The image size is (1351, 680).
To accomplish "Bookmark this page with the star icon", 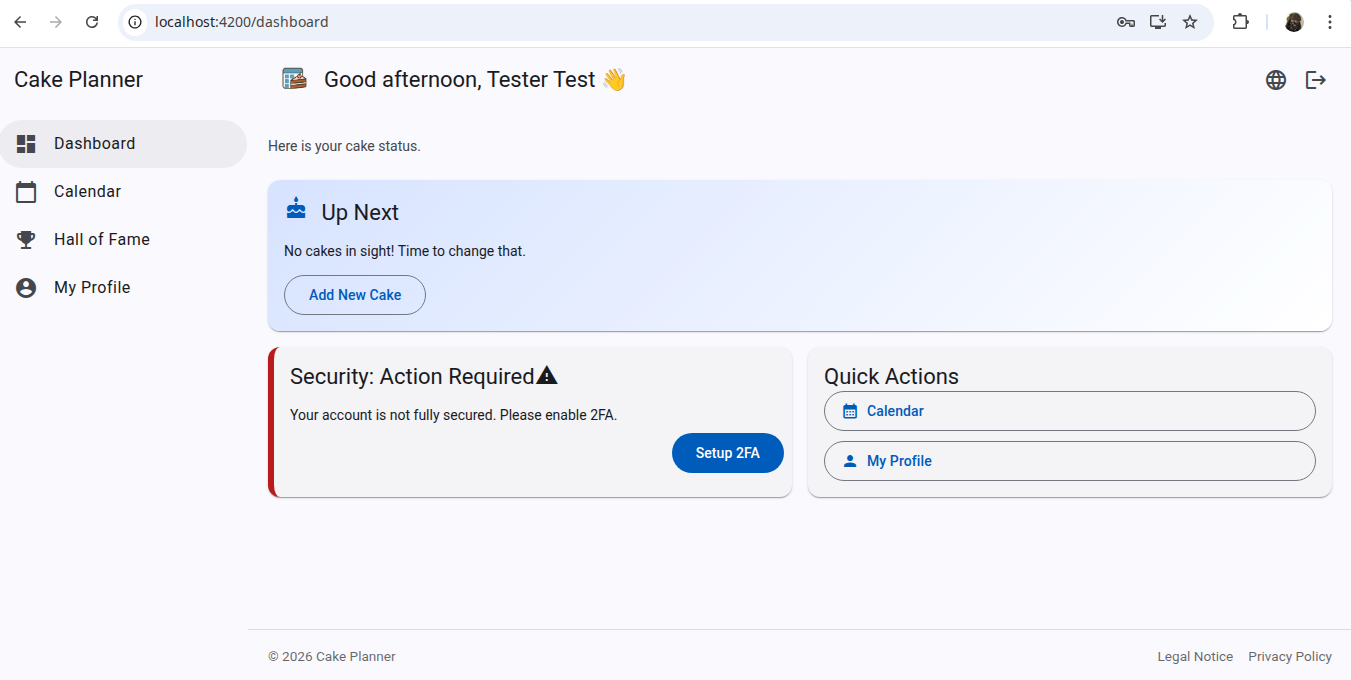I will [x=1190, y=22].
